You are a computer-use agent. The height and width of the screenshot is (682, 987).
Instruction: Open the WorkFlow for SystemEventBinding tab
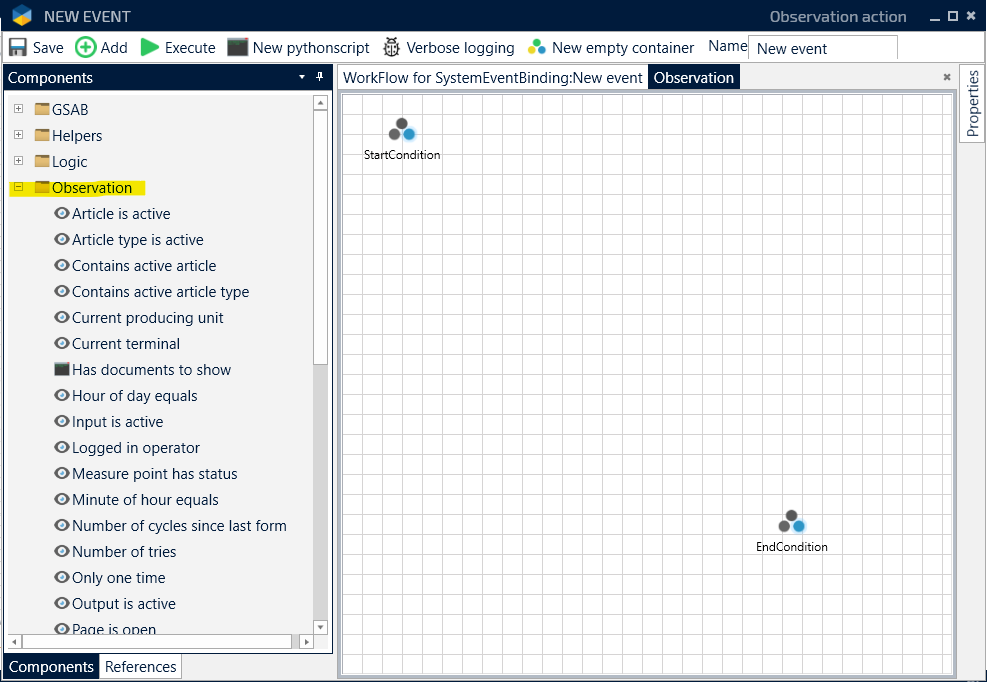tap(492, 78)
